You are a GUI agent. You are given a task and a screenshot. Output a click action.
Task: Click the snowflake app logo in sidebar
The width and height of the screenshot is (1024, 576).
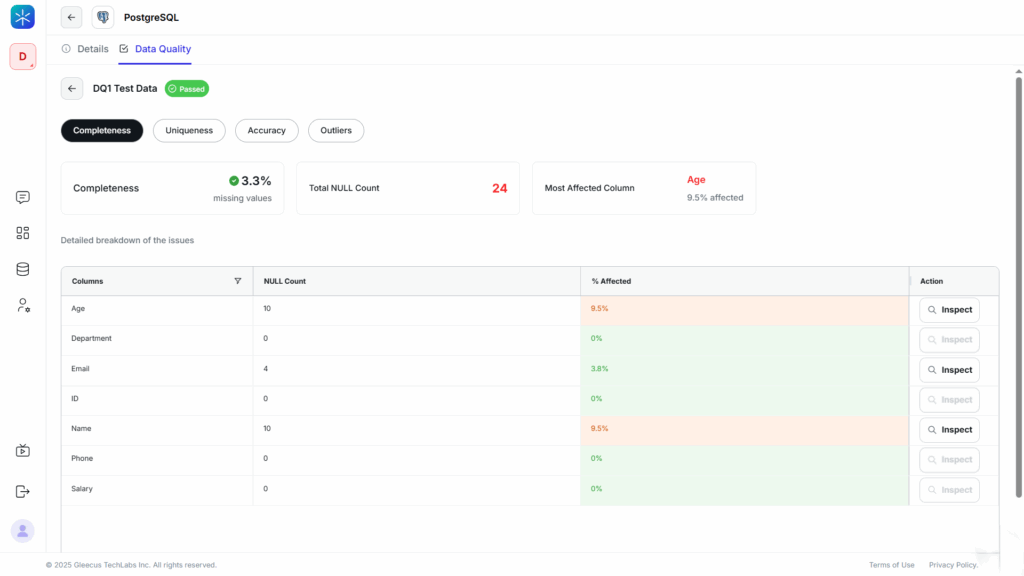point(22,17)
